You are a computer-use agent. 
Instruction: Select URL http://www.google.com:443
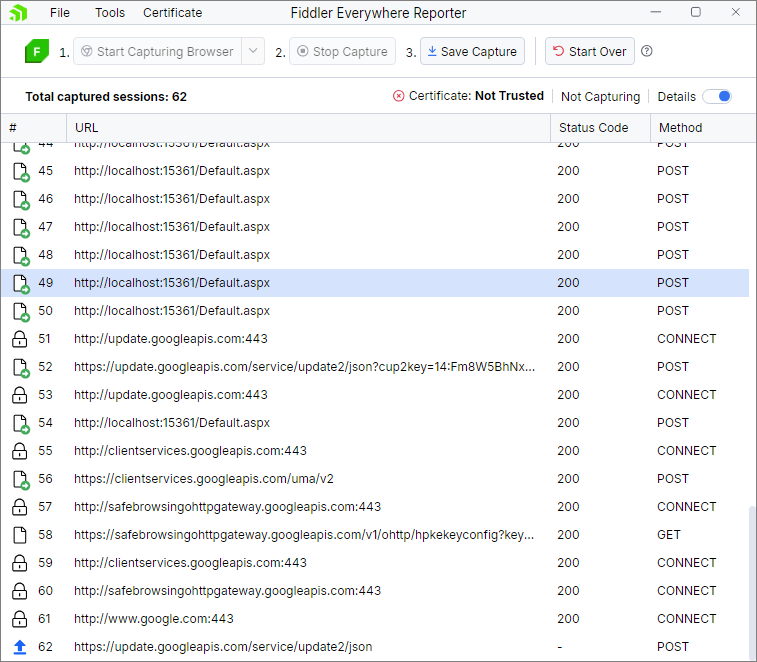click(x=154, y=619)
